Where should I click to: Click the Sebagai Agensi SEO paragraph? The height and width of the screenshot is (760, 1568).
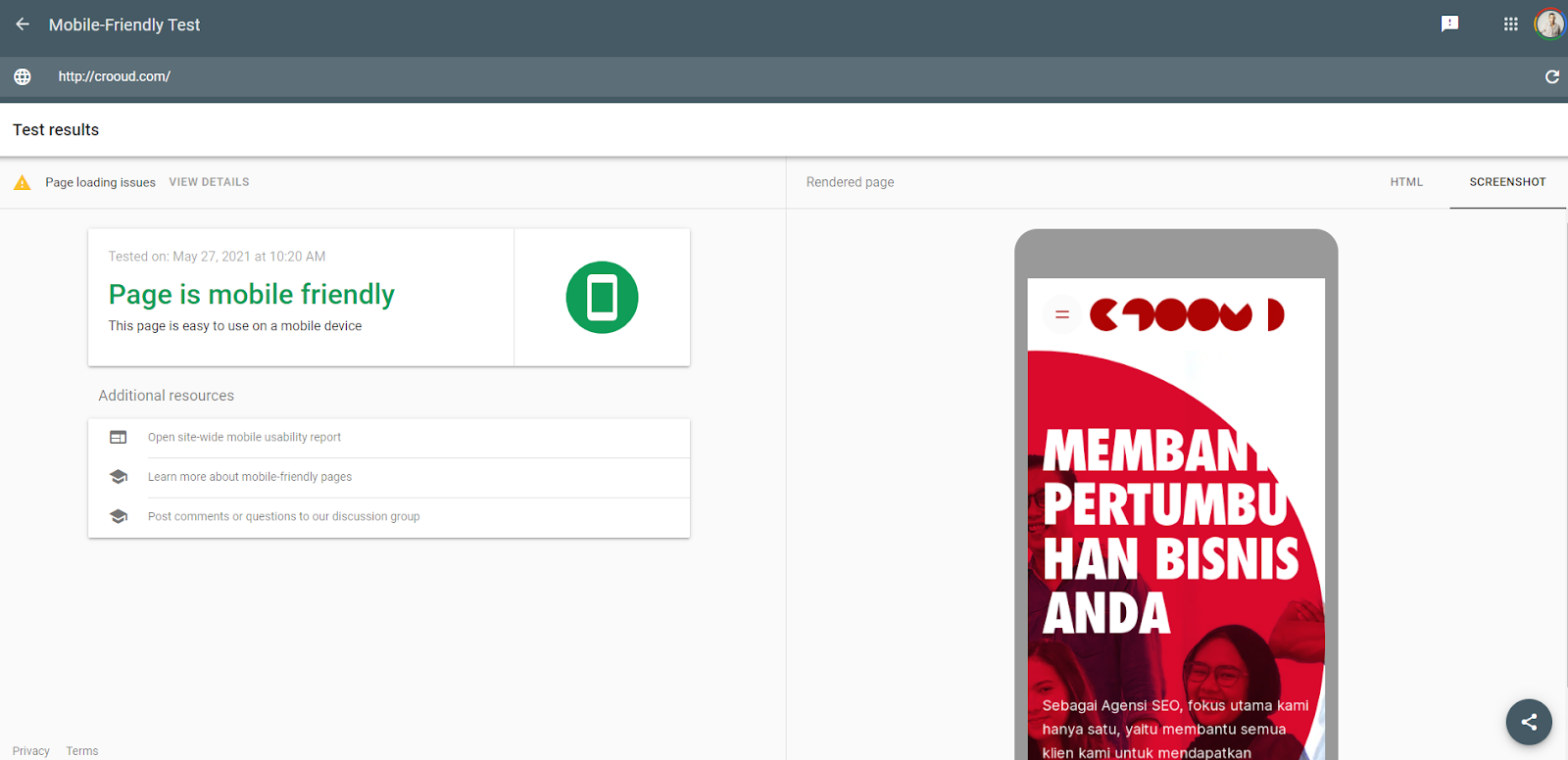click(1176, 729)
